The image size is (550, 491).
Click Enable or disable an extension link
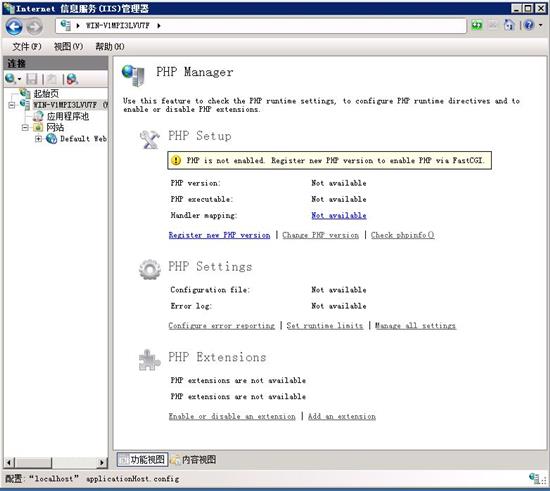tap(232, 416)
